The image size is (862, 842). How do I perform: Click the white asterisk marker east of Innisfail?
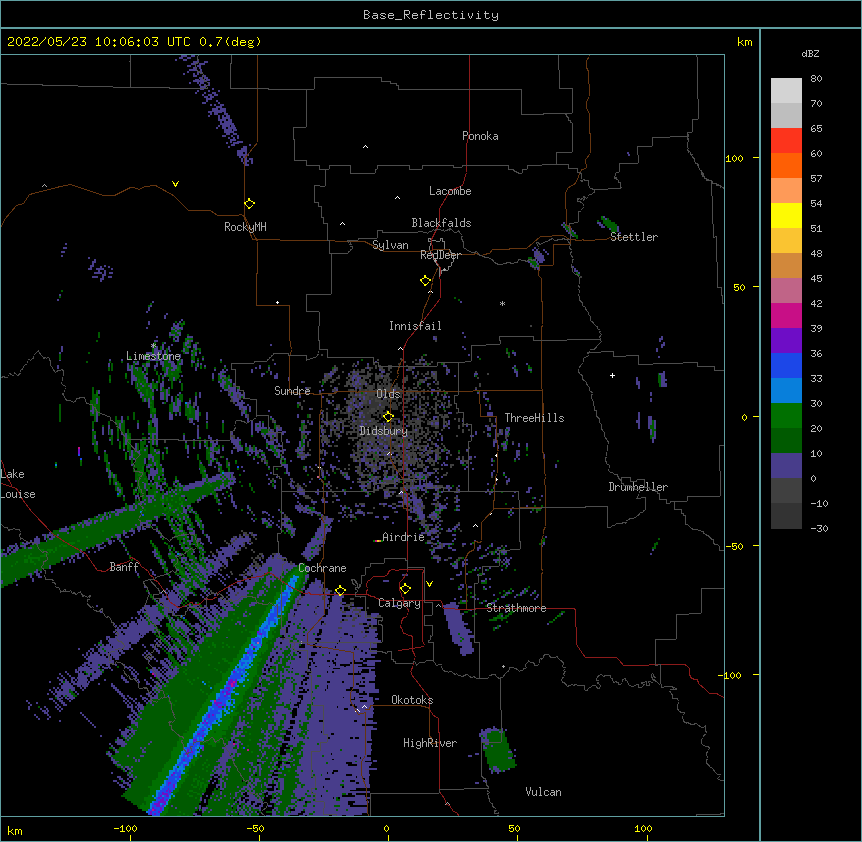tap(502, 303)
